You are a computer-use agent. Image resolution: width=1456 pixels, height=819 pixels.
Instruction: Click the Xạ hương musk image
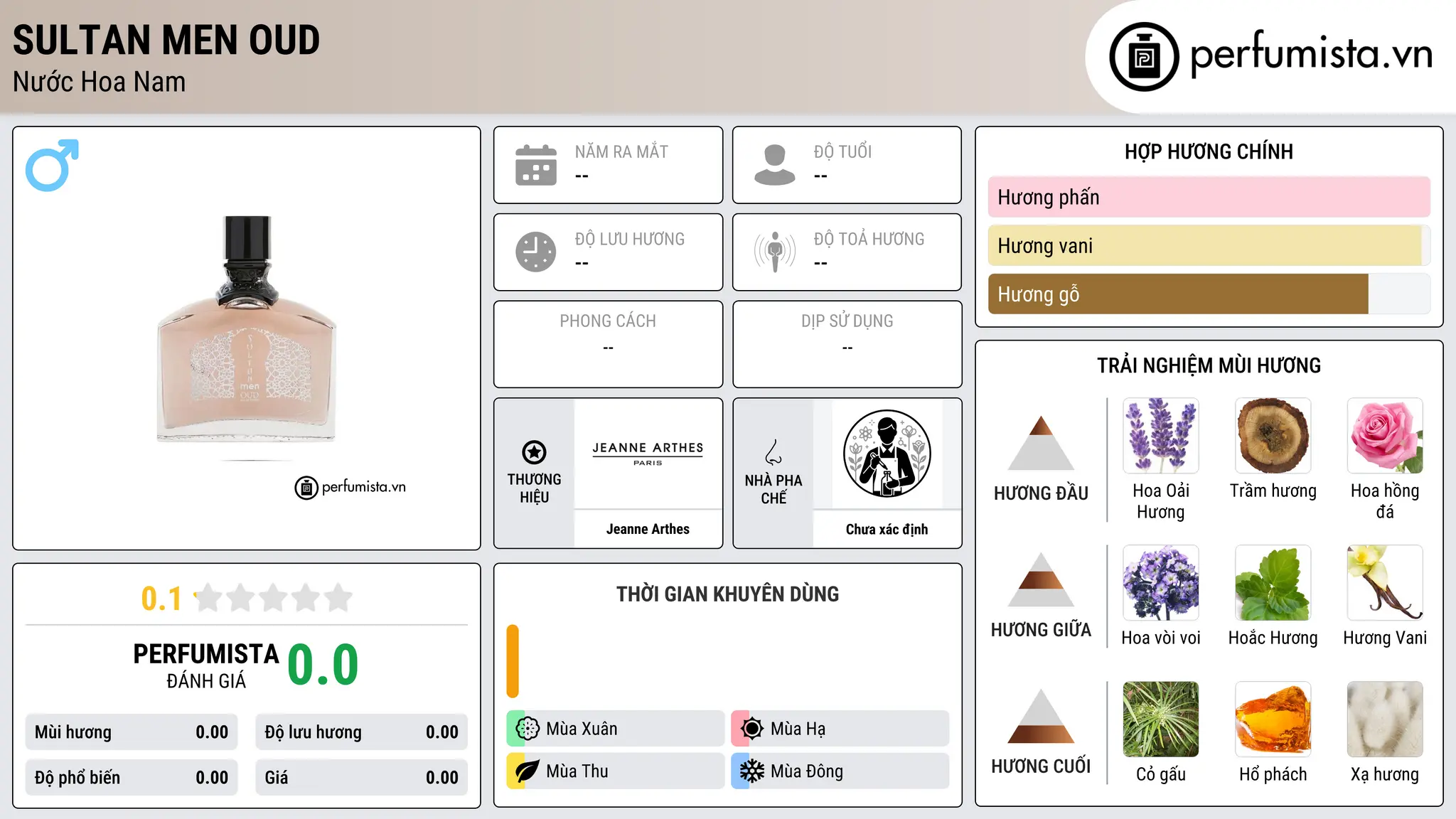[1385, 719]
